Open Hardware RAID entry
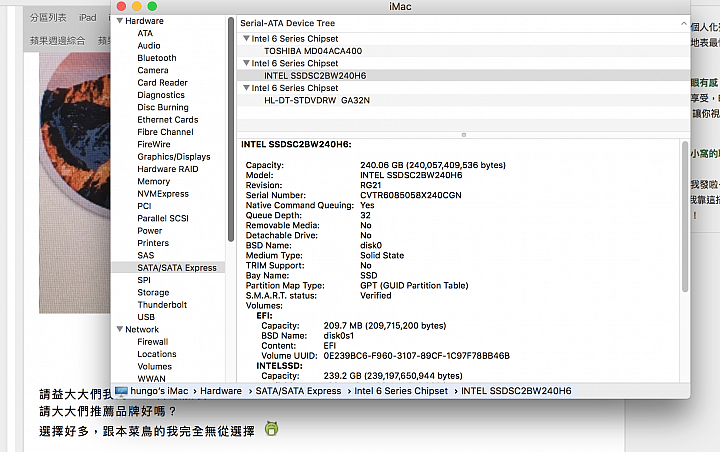This screenshot has width=720, height=452. point(168,169)
